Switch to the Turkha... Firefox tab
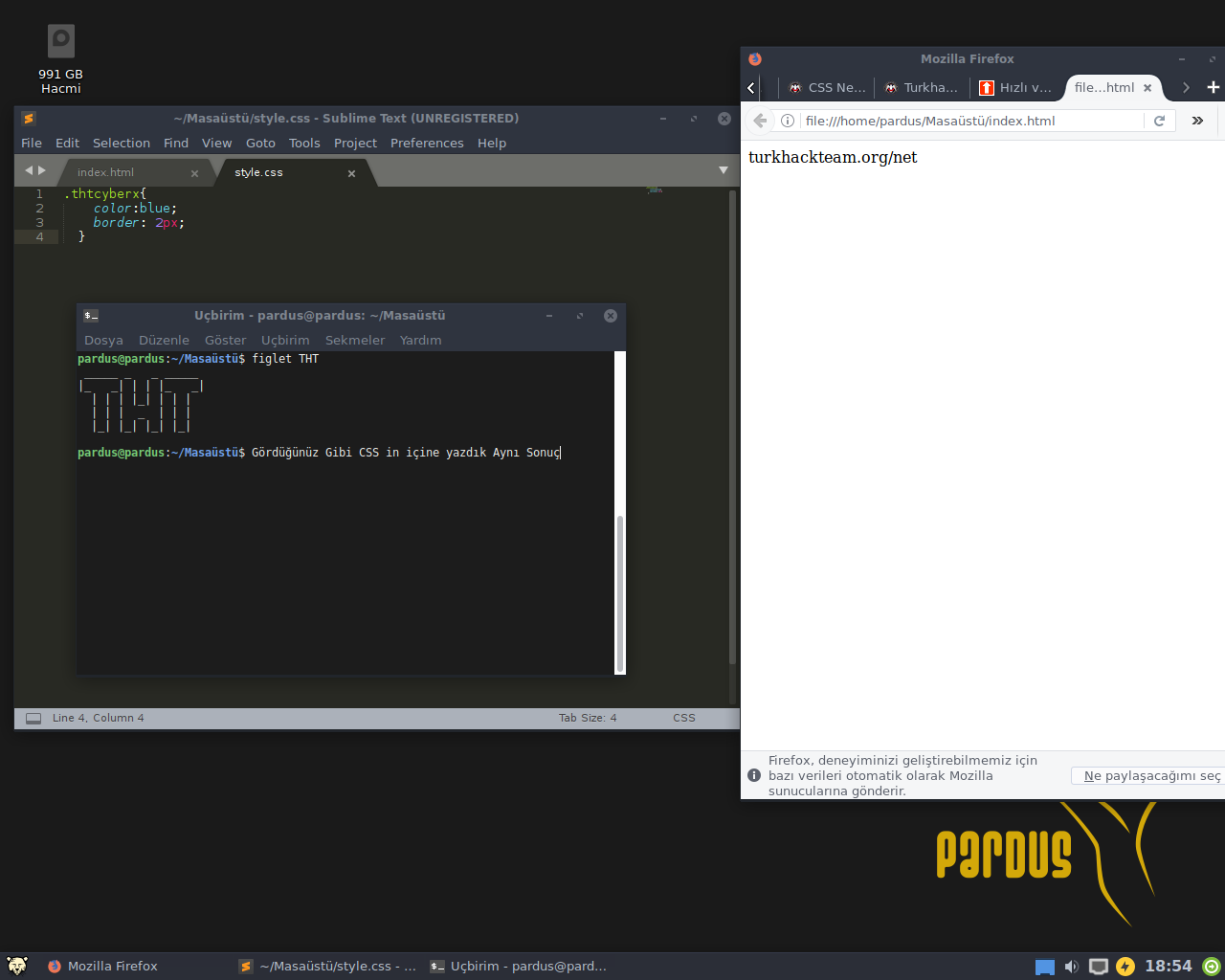The image size is (1225, 980). [x=922, y=87]
